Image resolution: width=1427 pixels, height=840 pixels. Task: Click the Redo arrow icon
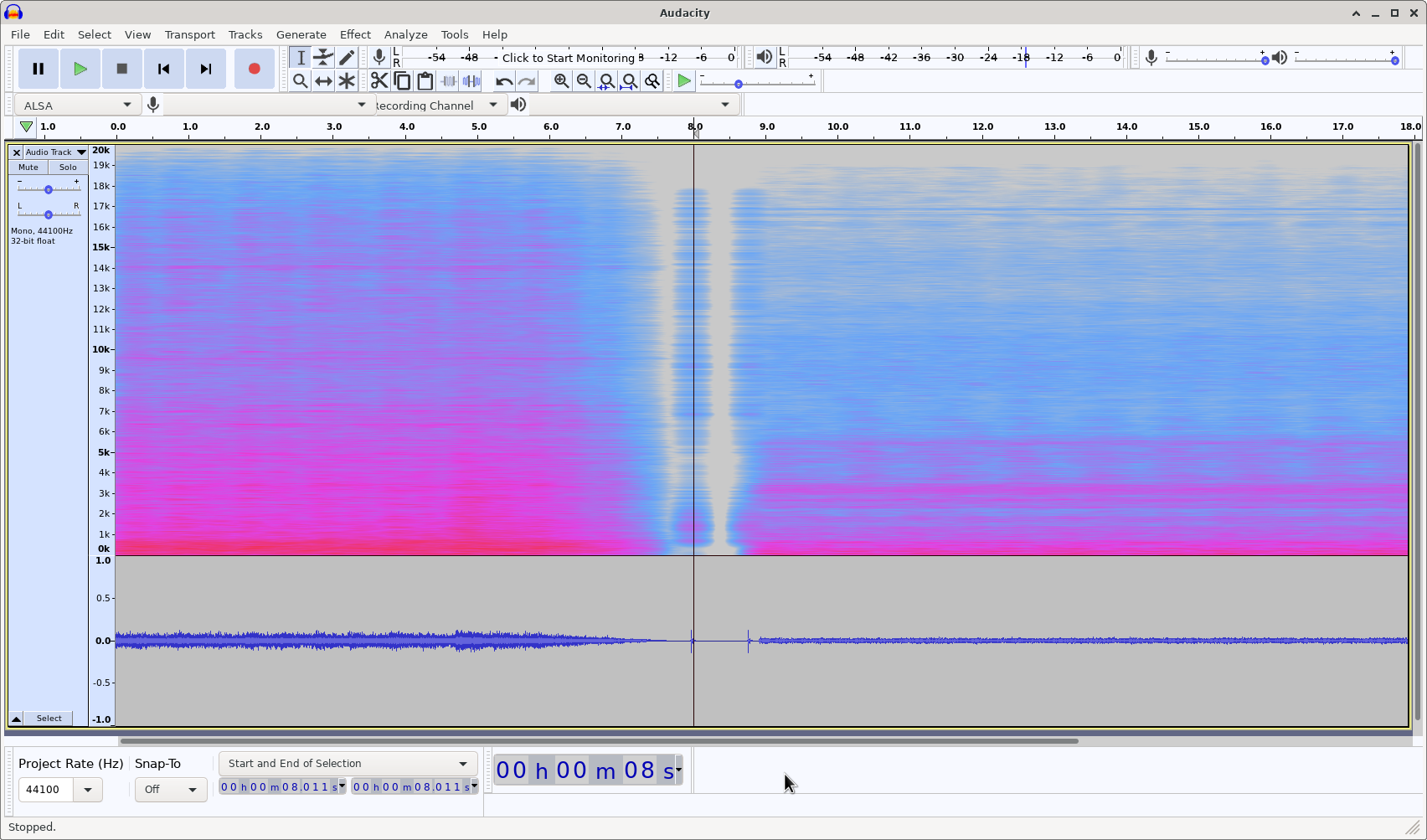pyautogui.click(x=527, y=81)
